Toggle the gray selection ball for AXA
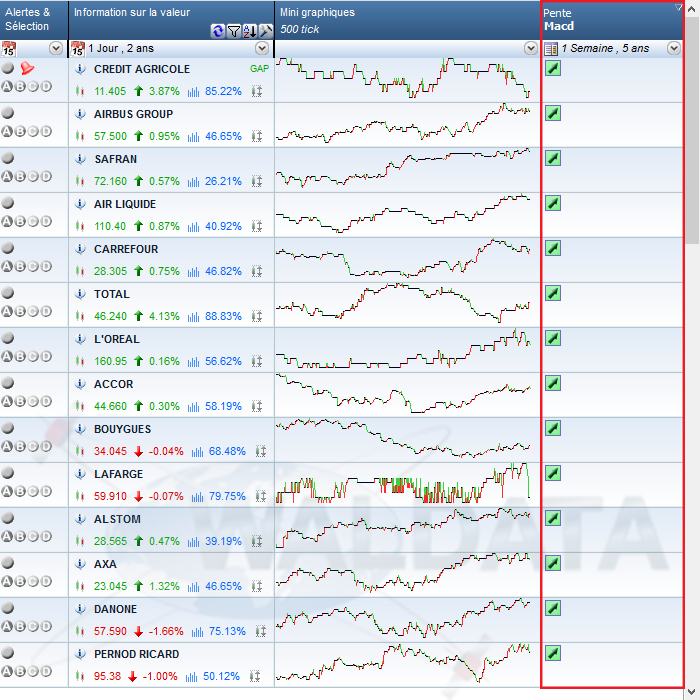The height and width of the screenshot is (700, 700). pyautogui.click(x=8, y=562)
